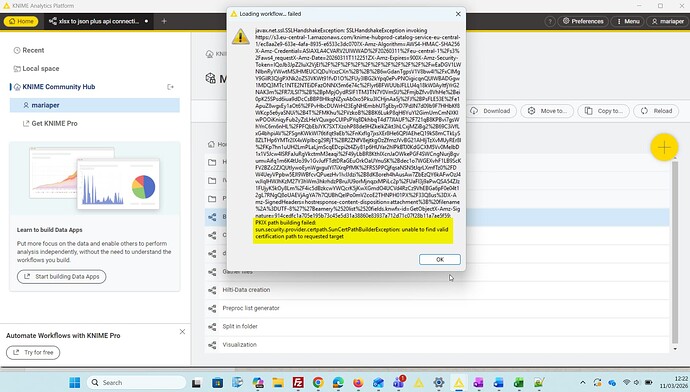Click the Data Apps illustration thumbnail
This screenshot has width=690, height=392.
(x=95, y=178)
